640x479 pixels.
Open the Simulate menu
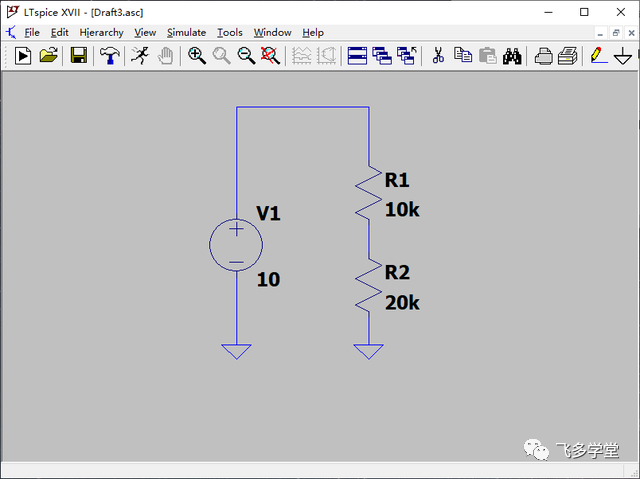pos(187,32)
